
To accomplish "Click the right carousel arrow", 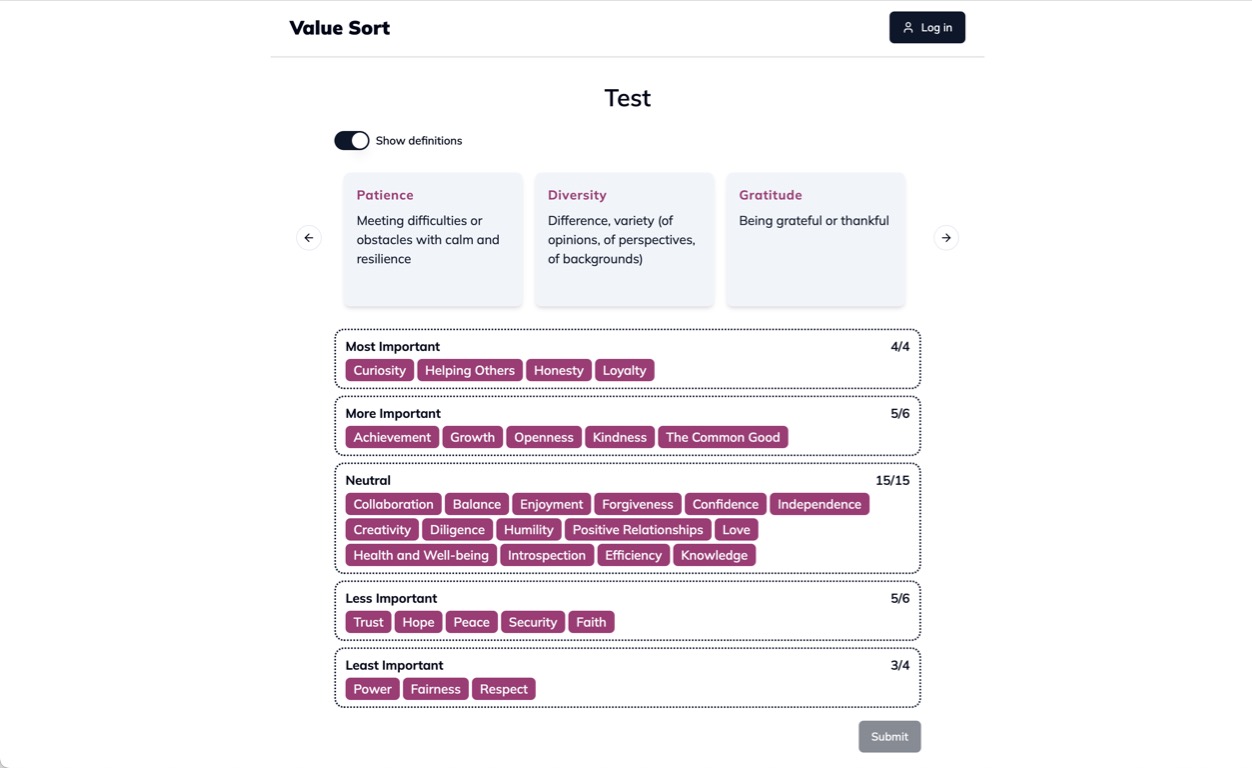I will point(945,237).
